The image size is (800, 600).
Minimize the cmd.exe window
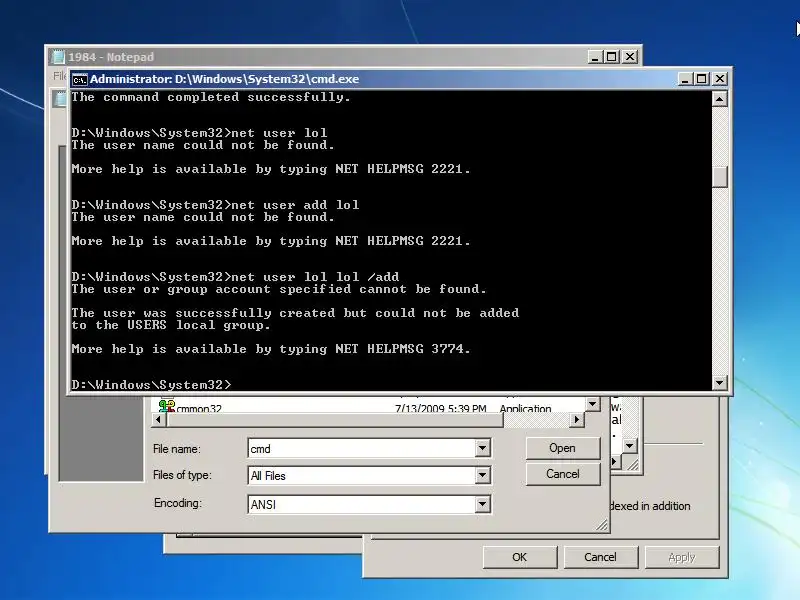(685, 79)
